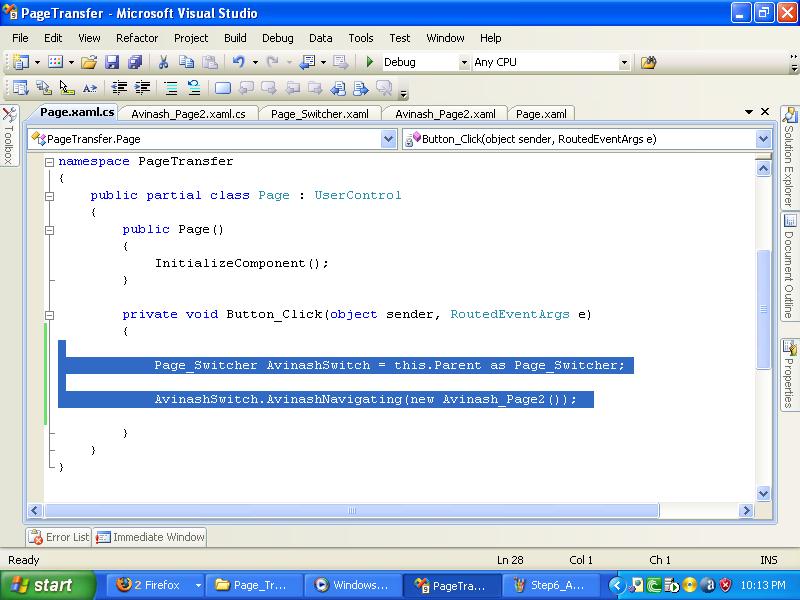Click the Save All icon
Screen dimensions: 800x600
[135, 62]
